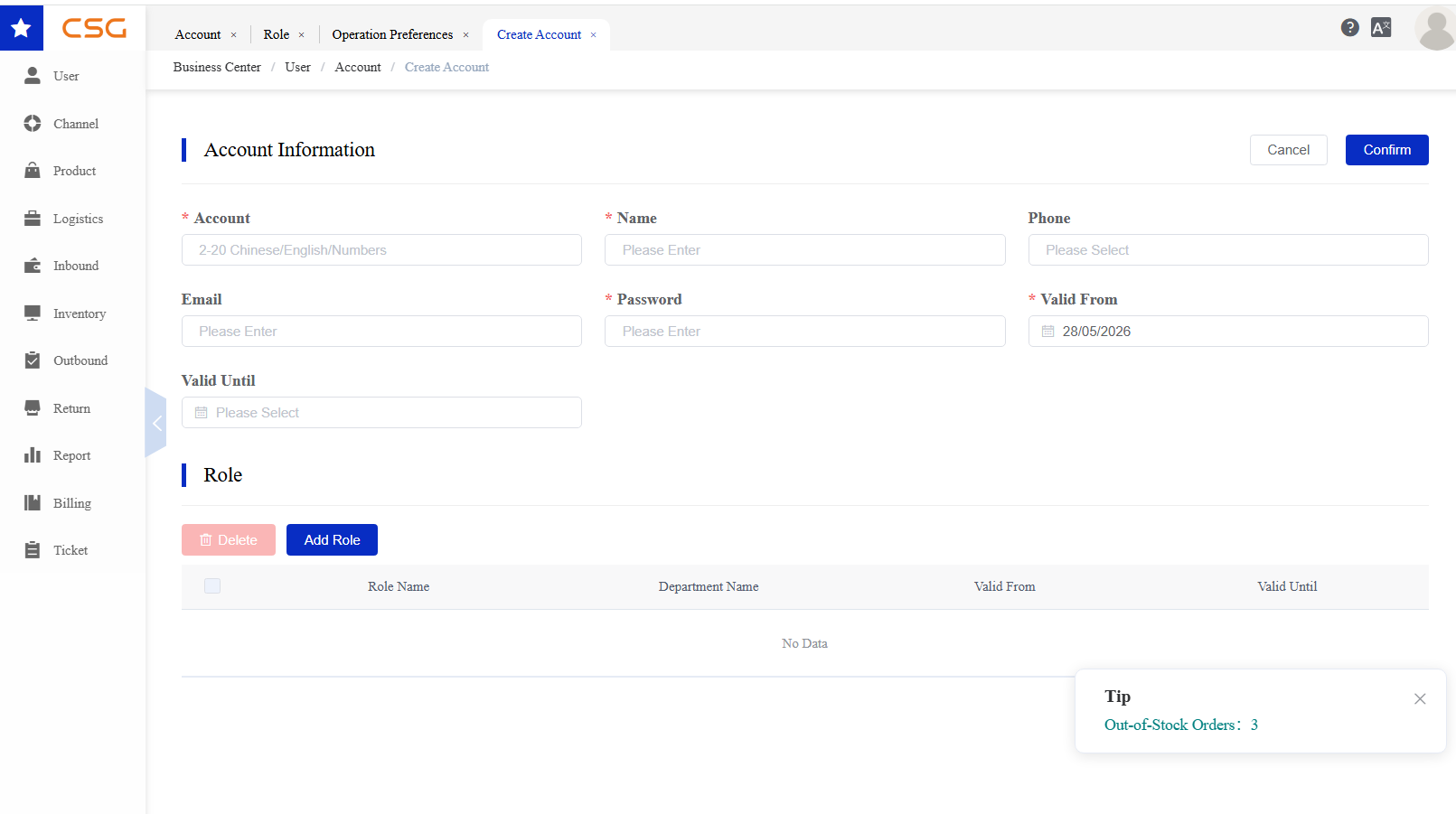Screen dimensions: 1456x814
Task: Click the Out-of-Stock Orders link
Action: (1181, 725)
